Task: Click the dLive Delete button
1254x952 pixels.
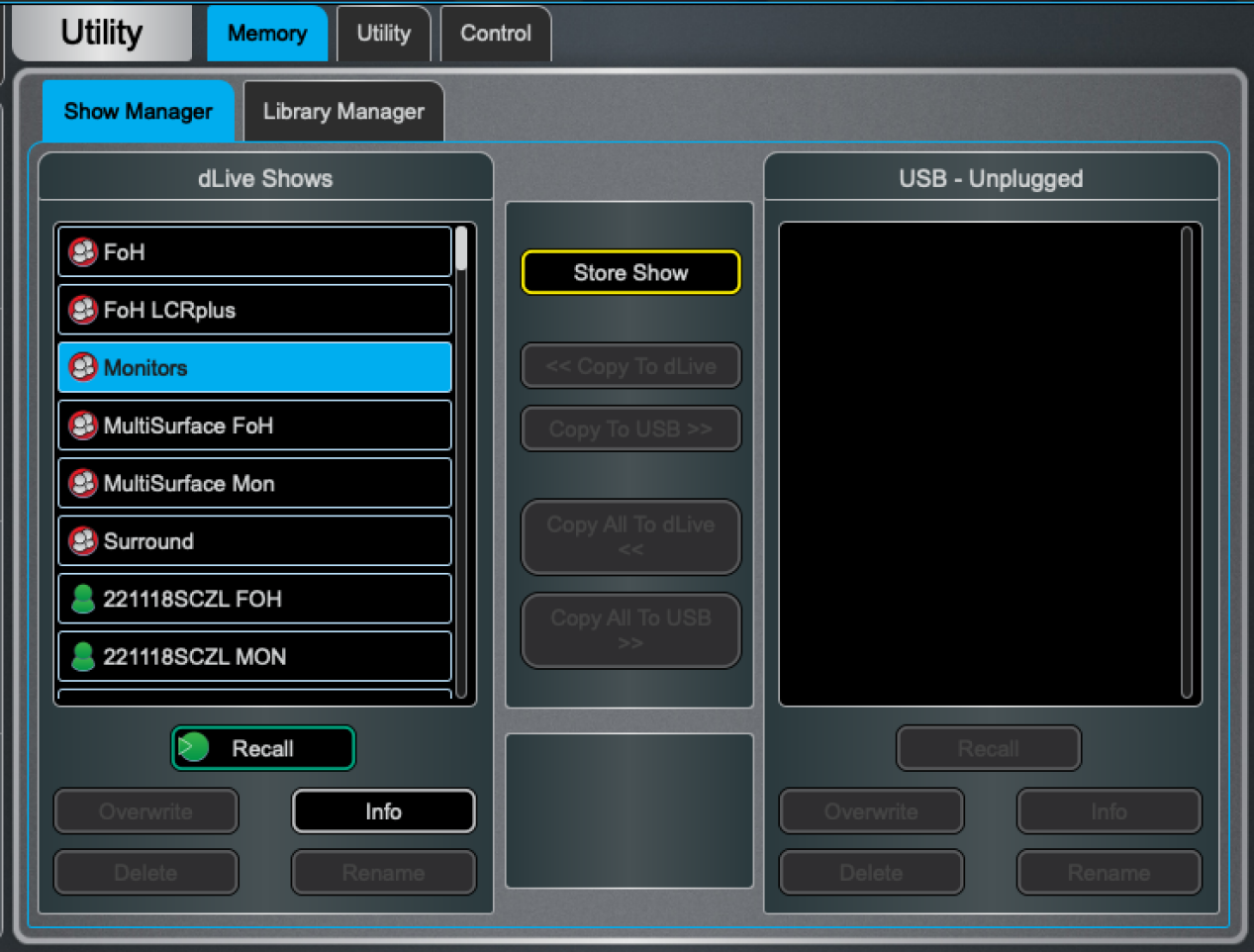Action: tap(146, 873)
